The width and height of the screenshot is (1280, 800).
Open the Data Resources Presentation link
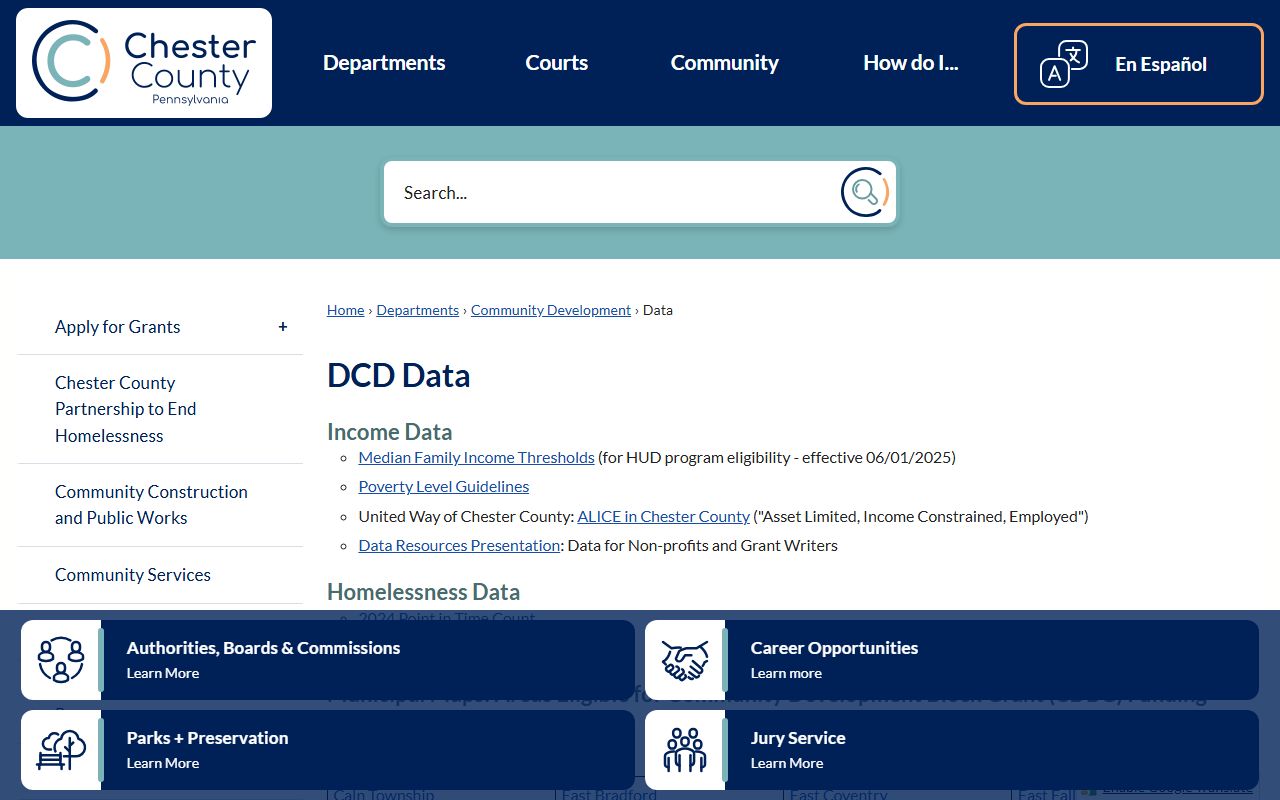459,546
